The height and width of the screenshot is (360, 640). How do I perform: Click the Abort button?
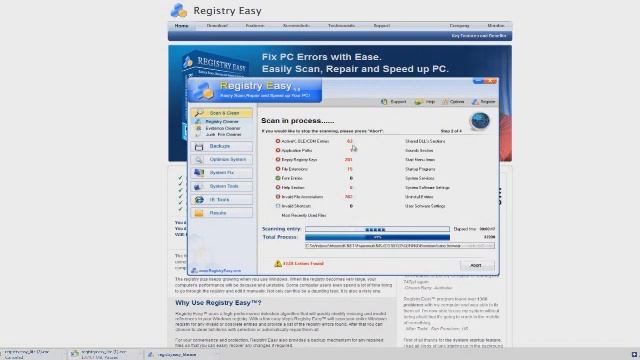[x=477, y=265]
